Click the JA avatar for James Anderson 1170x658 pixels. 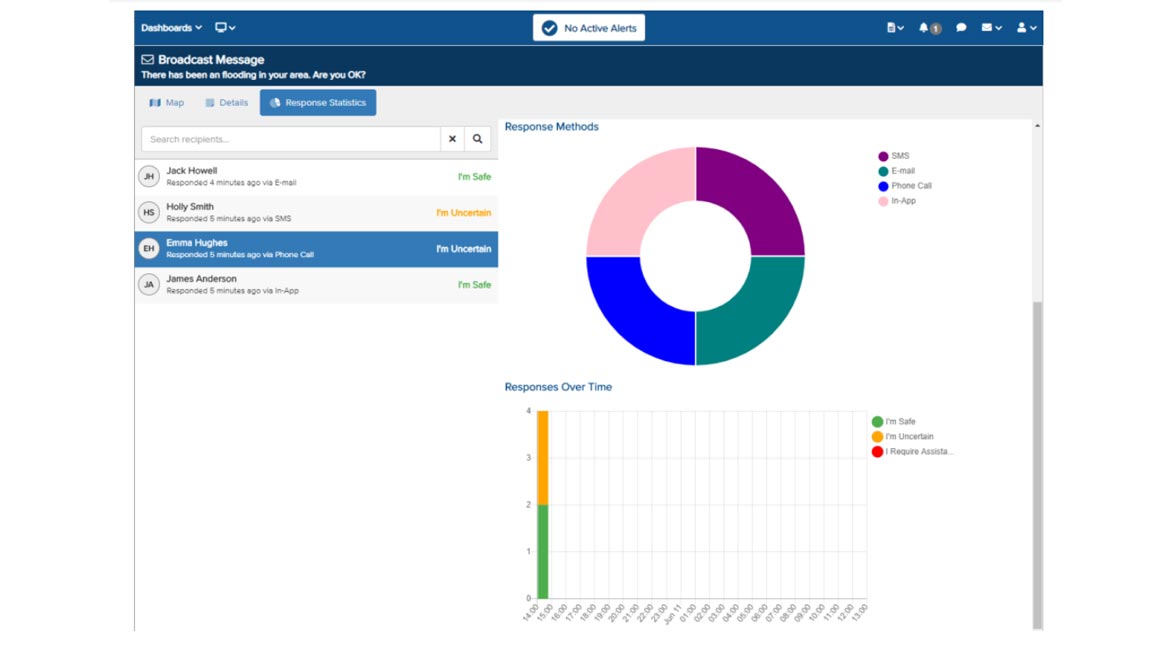pos(149,285)
